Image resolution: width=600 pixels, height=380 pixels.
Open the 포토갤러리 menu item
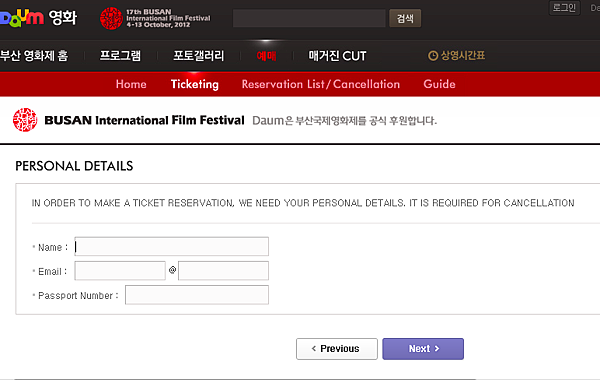(199, 56)
